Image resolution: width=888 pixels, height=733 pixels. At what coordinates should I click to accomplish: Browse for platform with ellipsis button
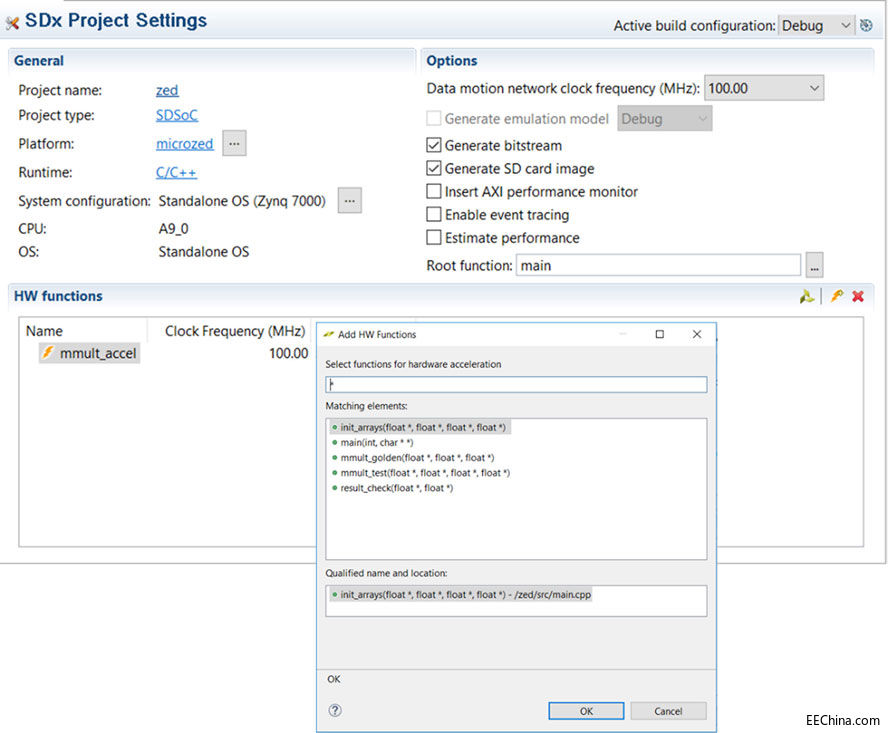click(x=234, y=144)
